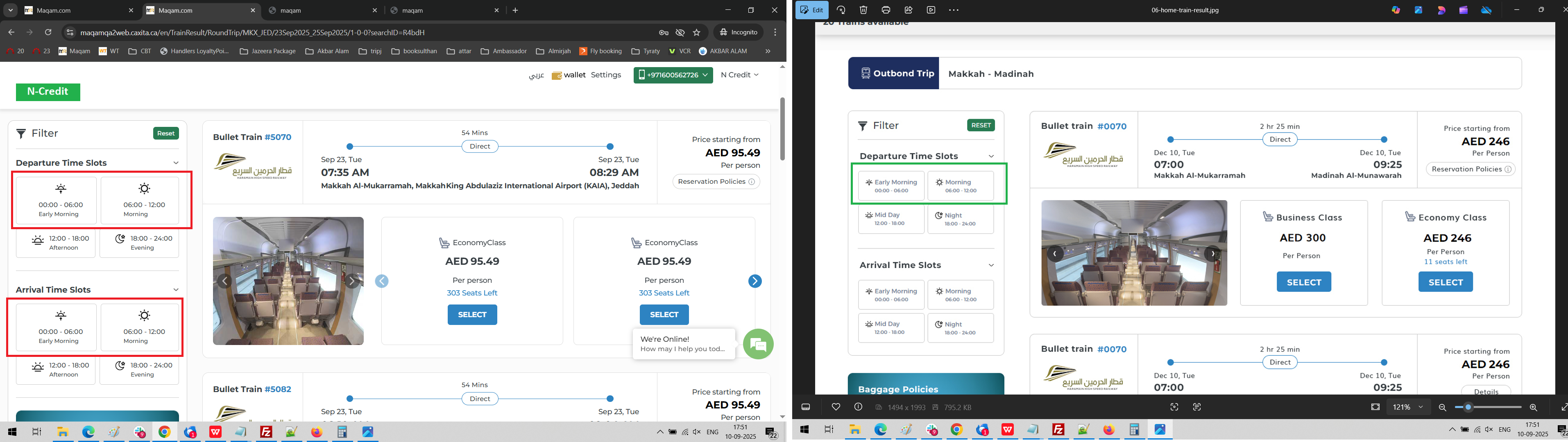Toggle Afternoon arrival slot 12:00 - 18:00
This screenshot has height=442, width=1568.
(x=56, y=370)
